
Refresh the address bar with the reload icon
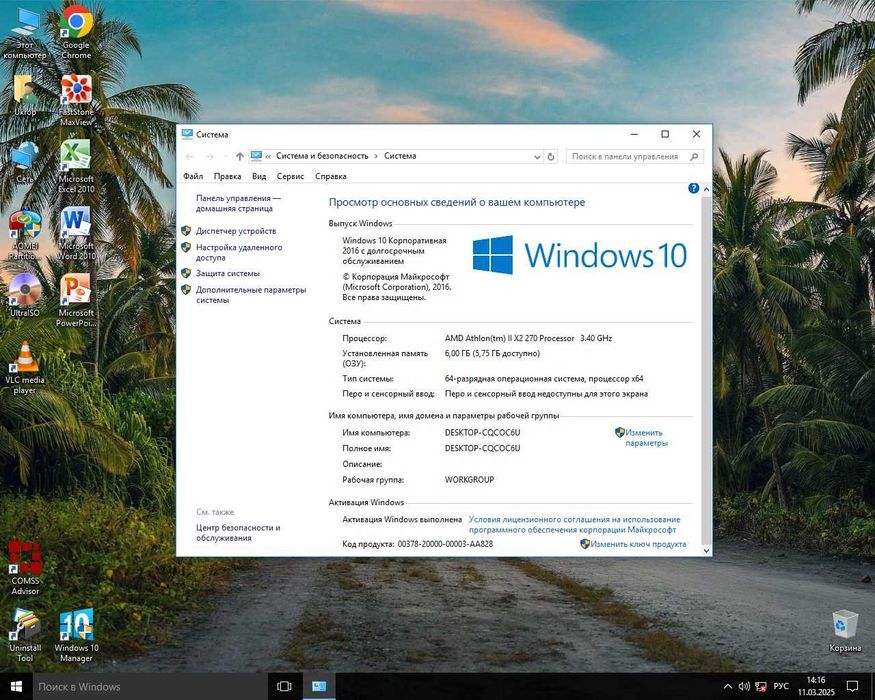[551, 157]
